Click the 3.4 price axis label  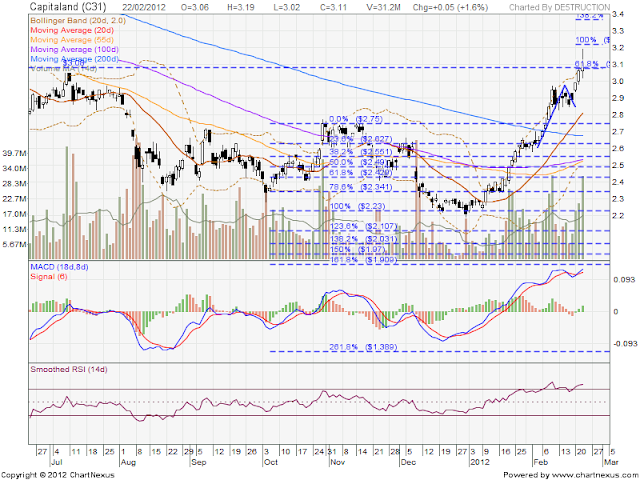[x=618, y=14]
